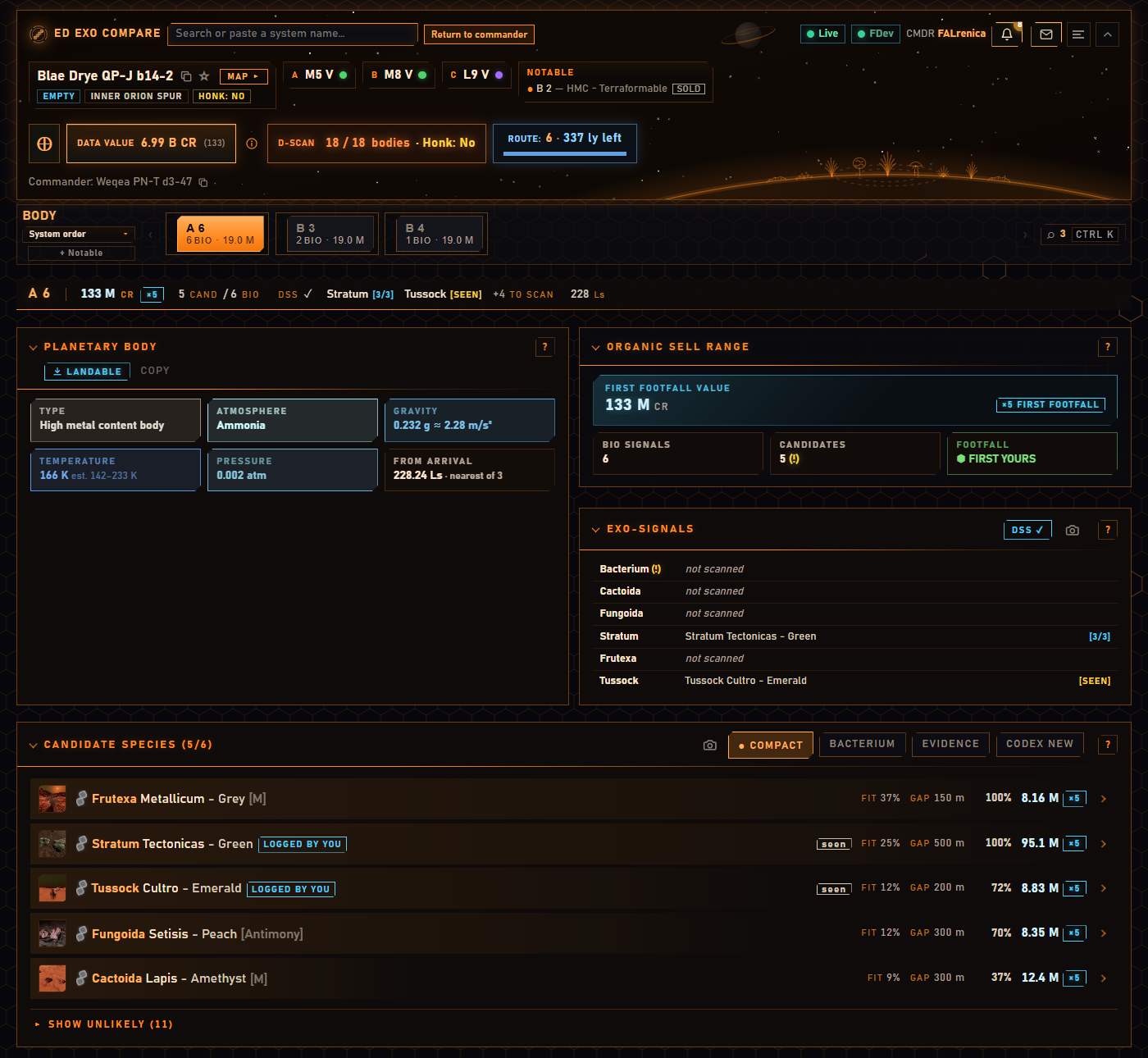
Task: Open the hamburger menu icon
Action: tap(1078, 34)
